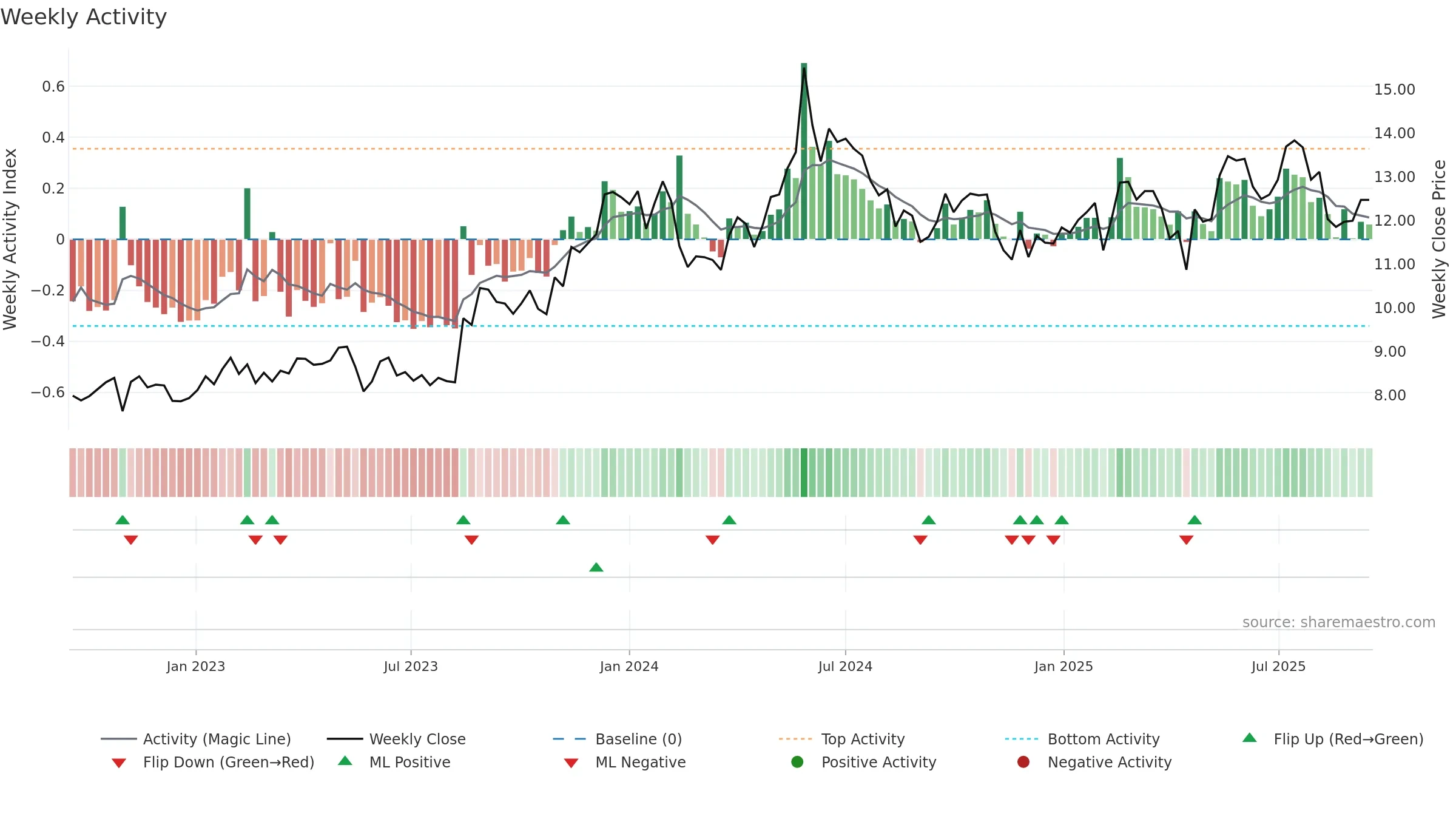Image resolution: width=1456 pixels, height=819 pixels.
Task: Click the Bottom Activity legend entry
Action: point(1082,739)
